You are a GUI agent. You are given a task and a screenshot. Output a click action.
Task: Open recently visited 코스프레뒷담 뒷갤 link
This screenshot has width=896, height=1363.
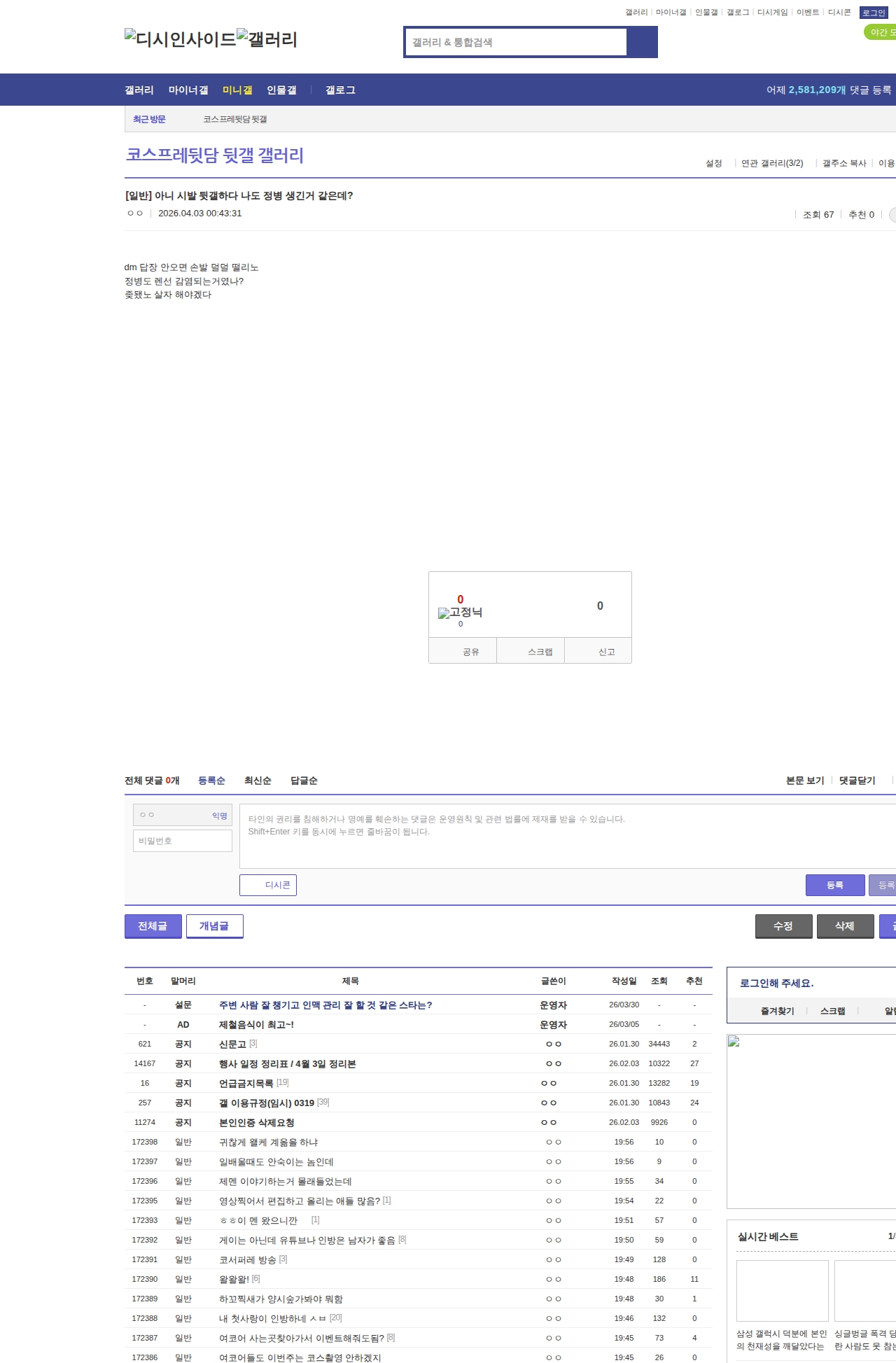pyautogui.click(x=235, y=119)
